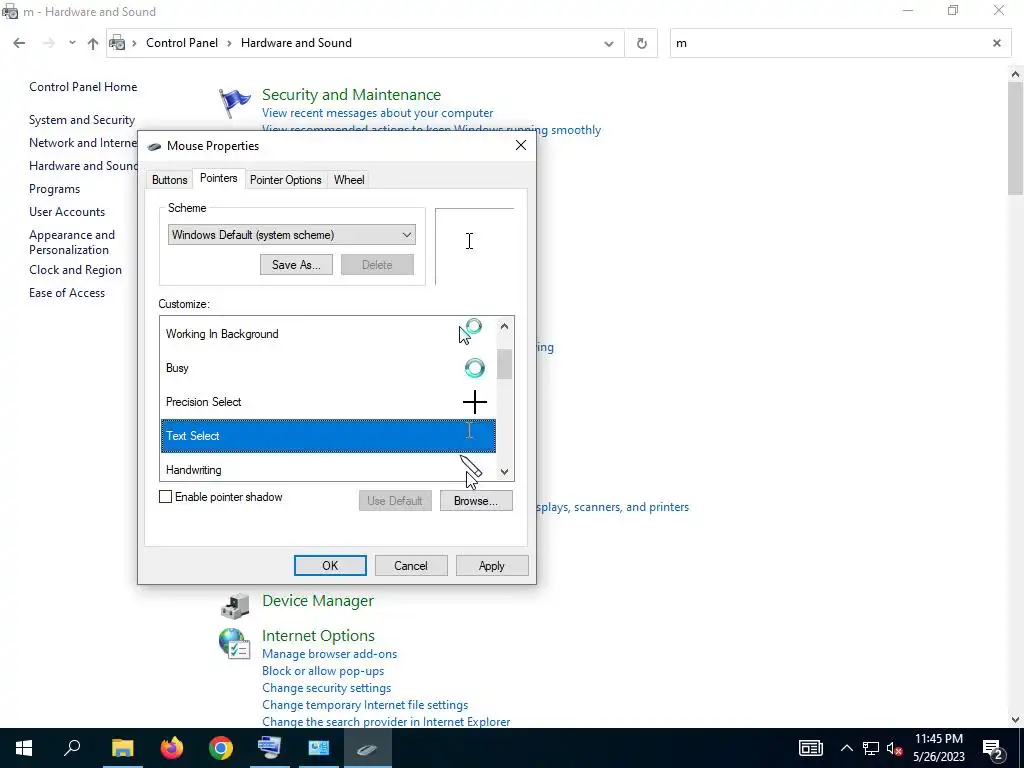Click Block or allow pop-ups link
1024x768 pixels.
(323, 671)
